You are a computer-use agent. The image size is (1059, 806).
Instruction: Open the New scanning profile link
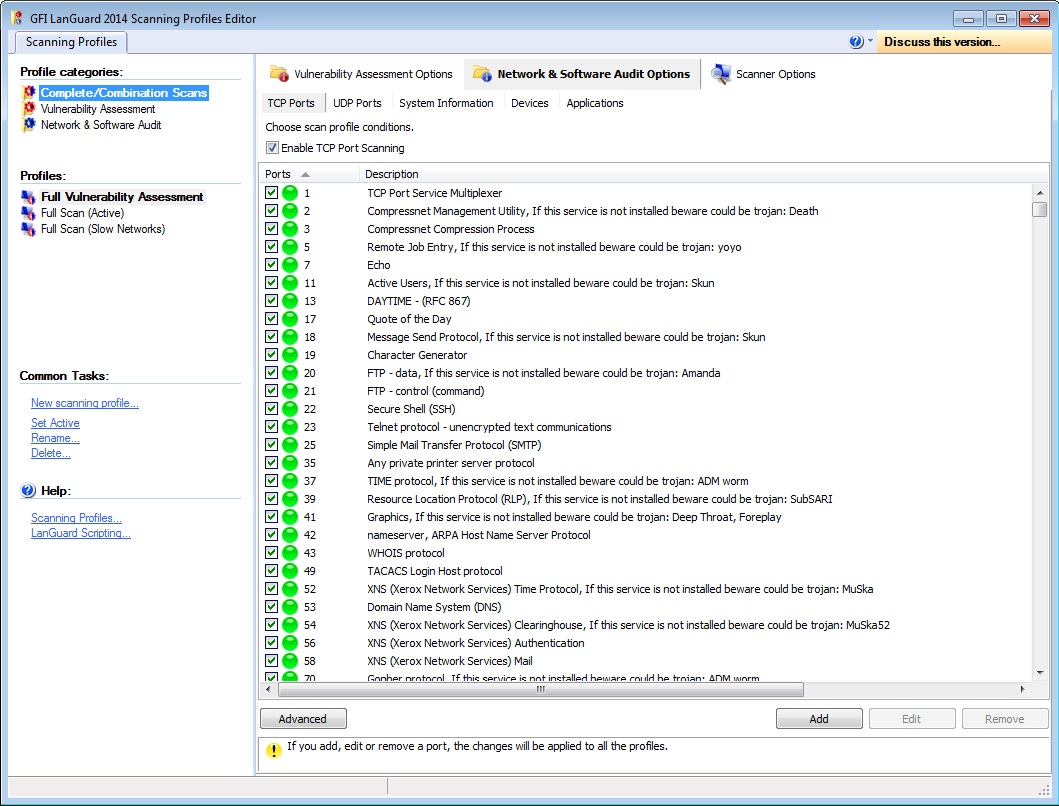tap(84, 403)
